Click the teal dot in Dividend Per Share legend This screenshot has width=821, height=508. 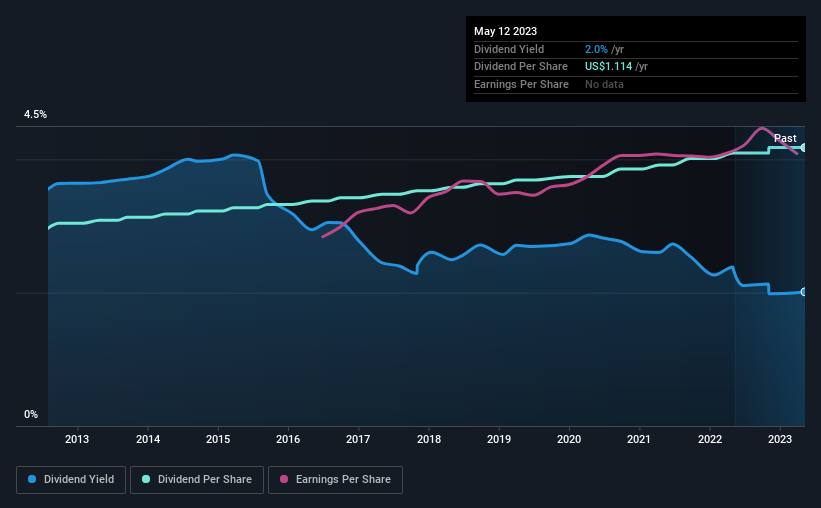146,479
